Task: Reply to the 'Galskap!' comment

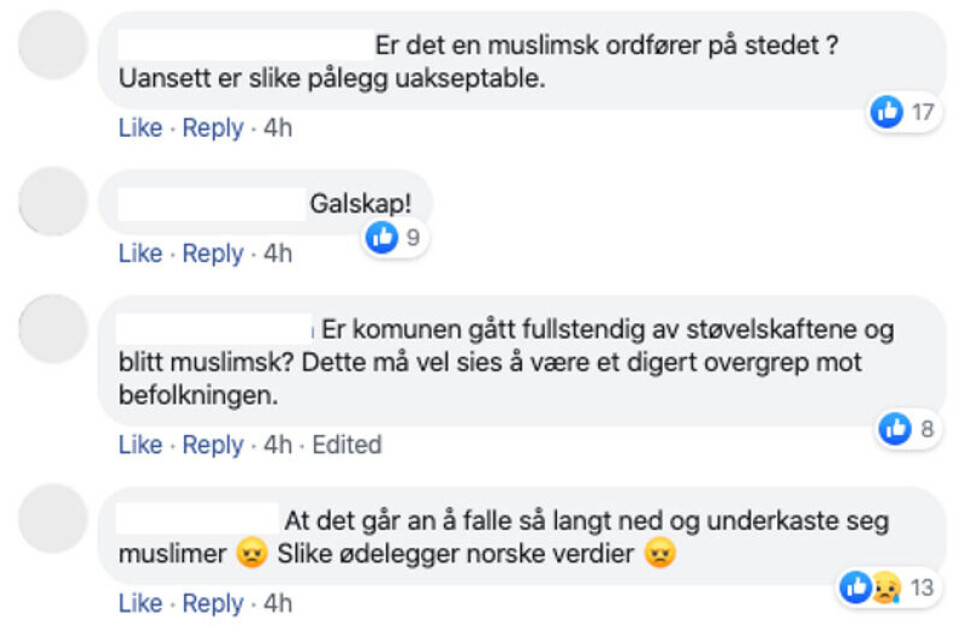Action: point(213,254)
